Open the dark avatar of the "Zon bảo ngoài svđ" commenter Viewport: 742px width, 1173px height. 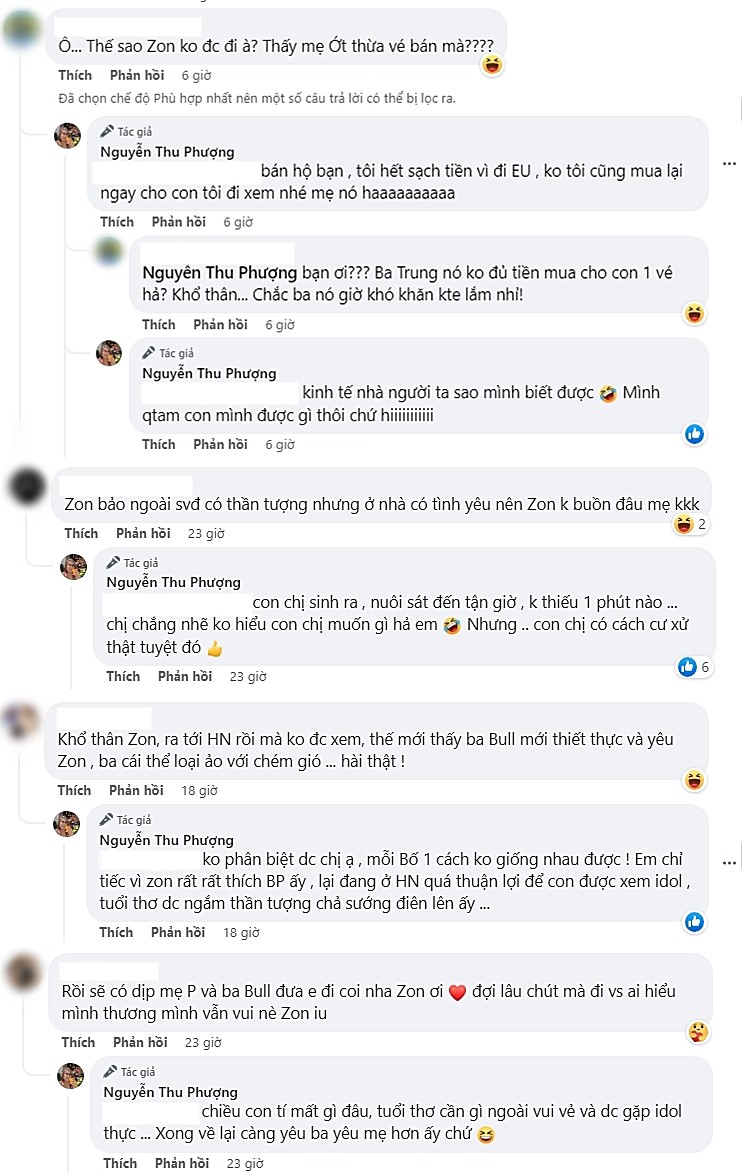pyautogui.click(x=22, y=489)
